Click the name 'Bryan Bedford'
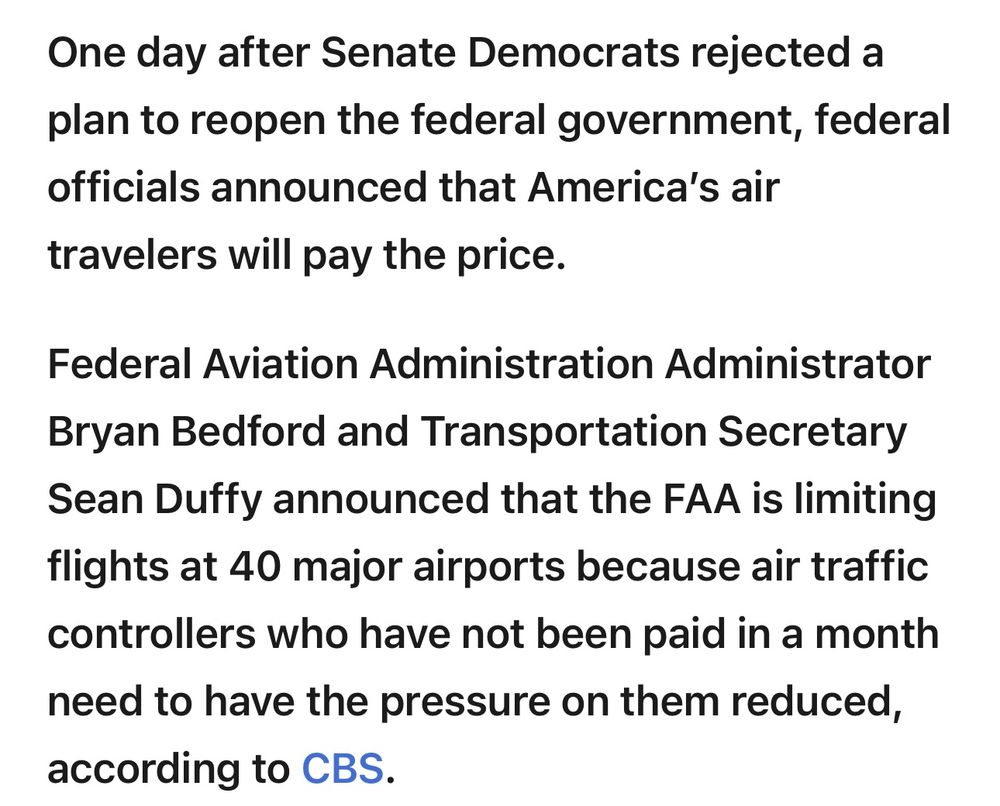 coord(187,433)
